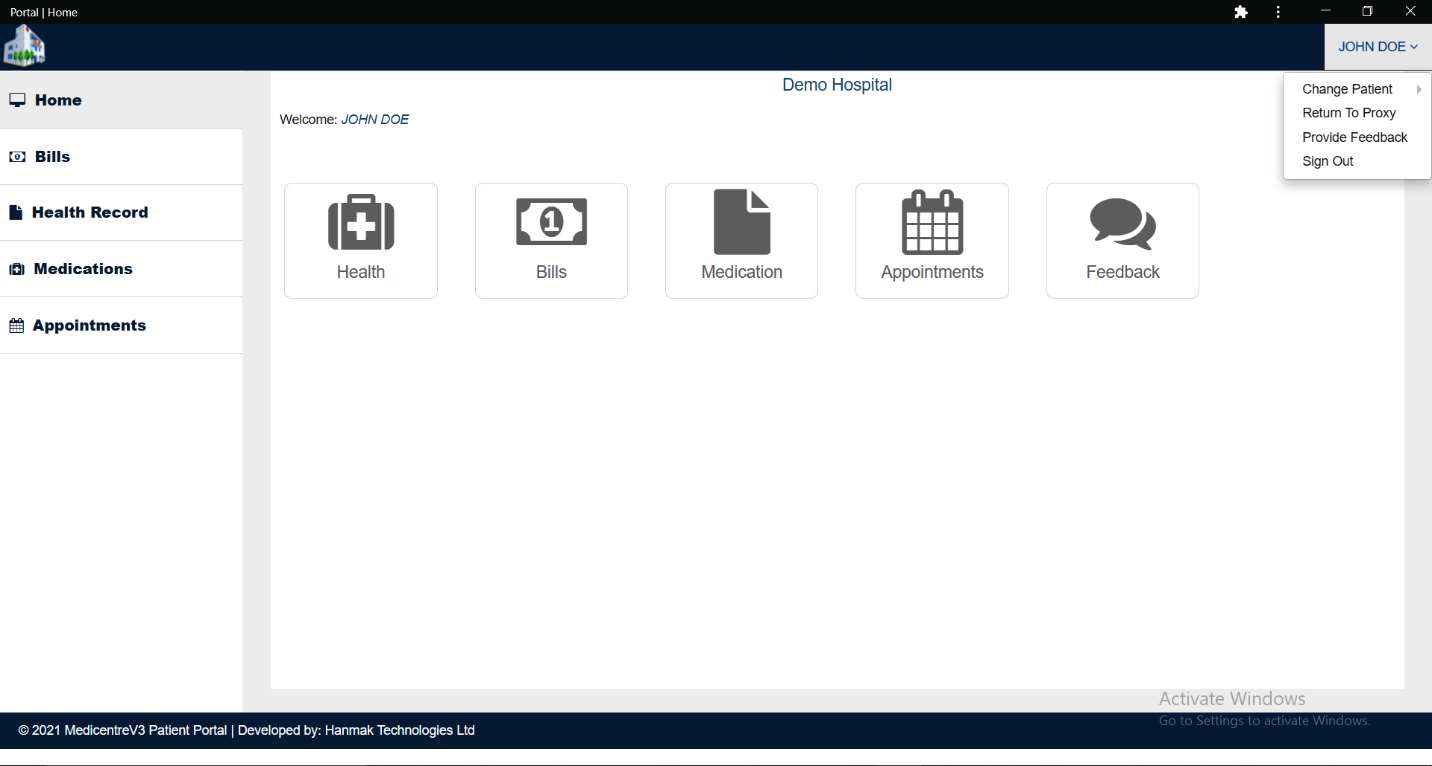Open Medications from the sidebar
Screen dimensions: 1432x766
point(121,269)
